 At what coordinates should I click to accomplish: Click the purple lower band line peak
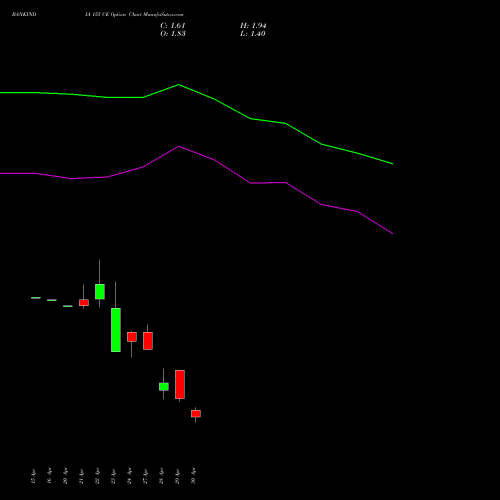179,146
